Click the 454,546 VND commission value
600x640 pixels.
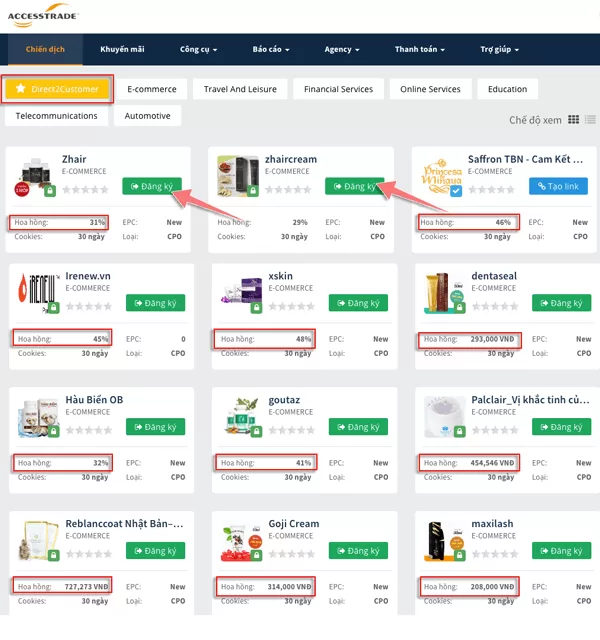[x=492, y=463]
